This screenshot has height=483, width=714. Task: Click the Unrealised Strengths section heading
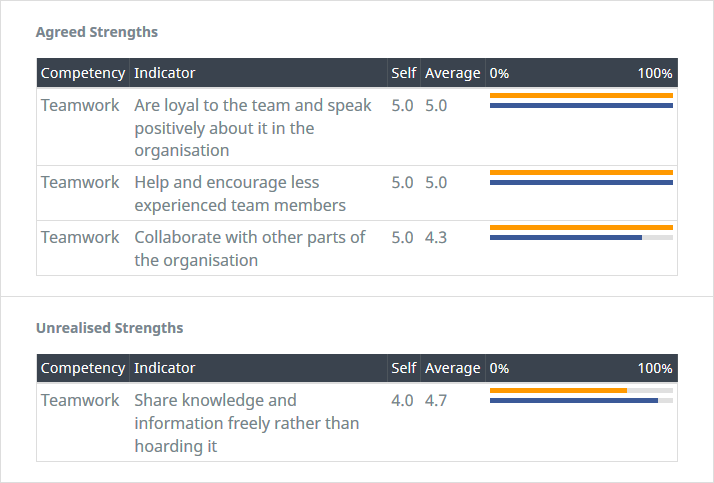point(110,328)
